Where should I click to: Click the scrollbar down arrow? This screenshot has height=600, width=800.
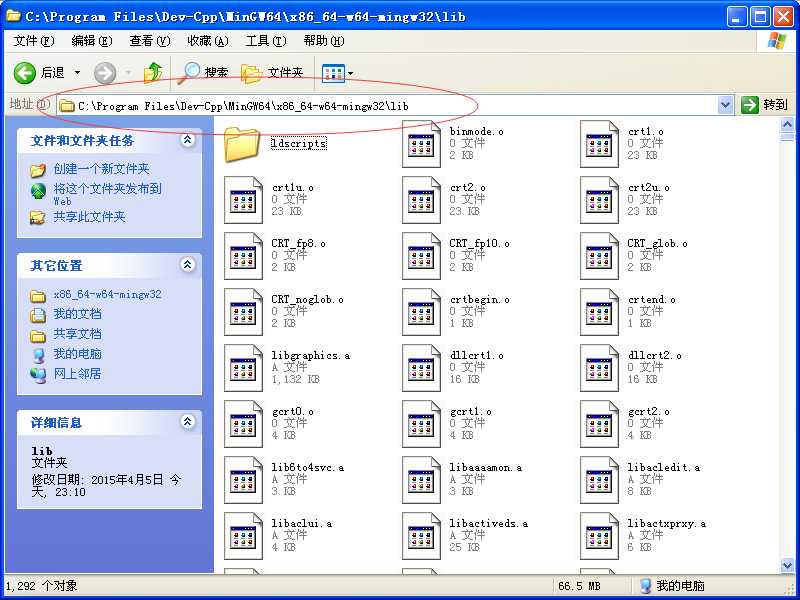787,564
